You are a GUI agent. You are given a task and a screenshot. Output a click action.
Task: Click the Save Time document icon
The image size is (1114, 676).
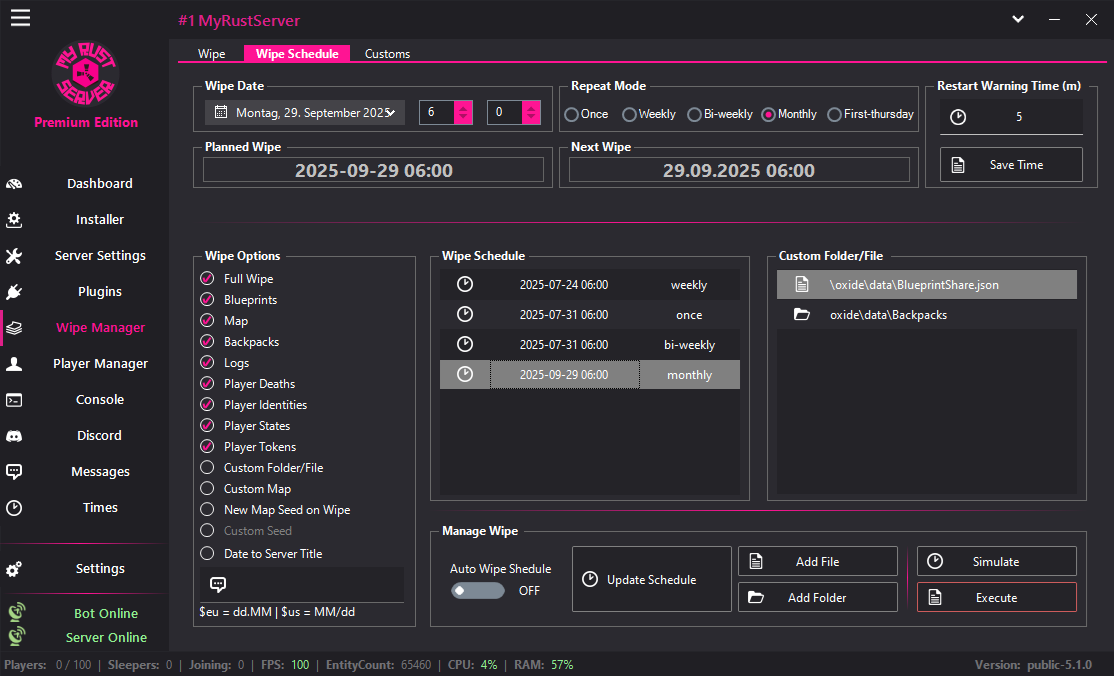(957, 164)
